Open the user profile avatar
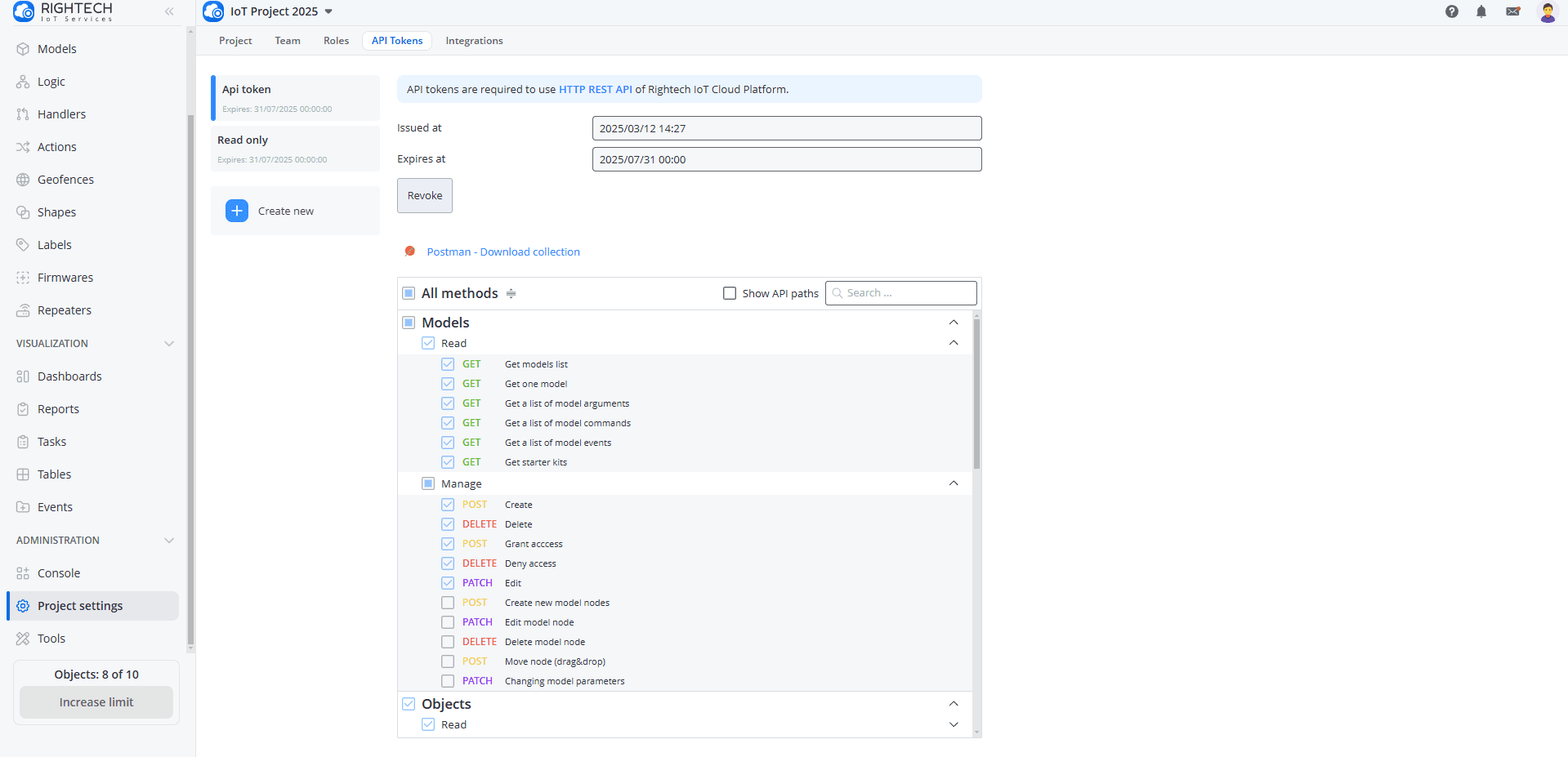Viewport: 1568px width, 757px height. pyautogui.click(x=1547, y=11)
